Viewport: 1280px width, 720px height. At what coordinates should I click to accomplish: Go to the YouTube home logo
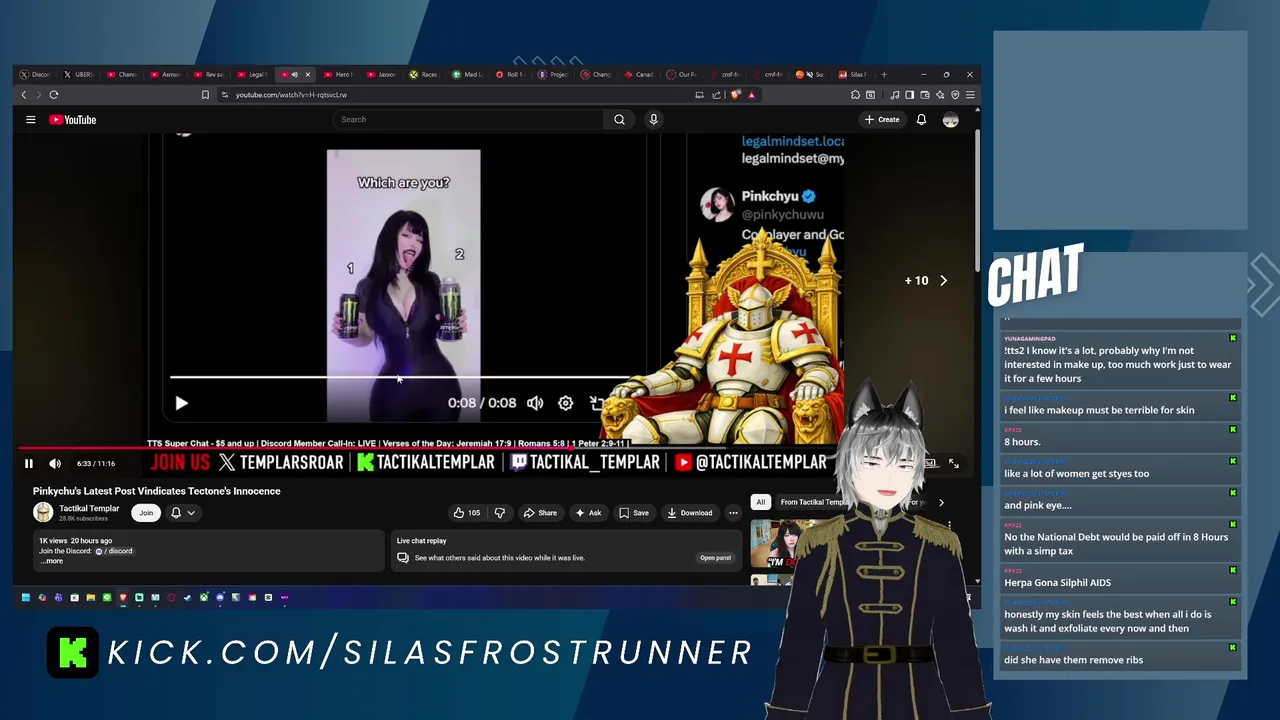pos(73,120)
